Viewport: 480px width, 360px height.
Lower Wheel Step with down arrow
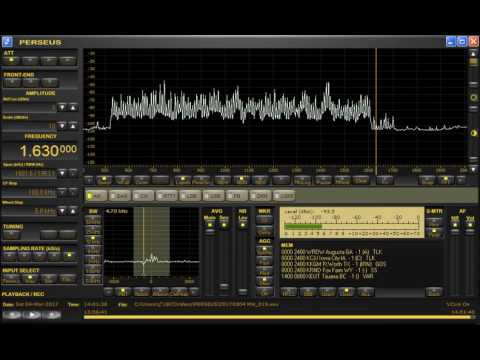click(62, 211)
